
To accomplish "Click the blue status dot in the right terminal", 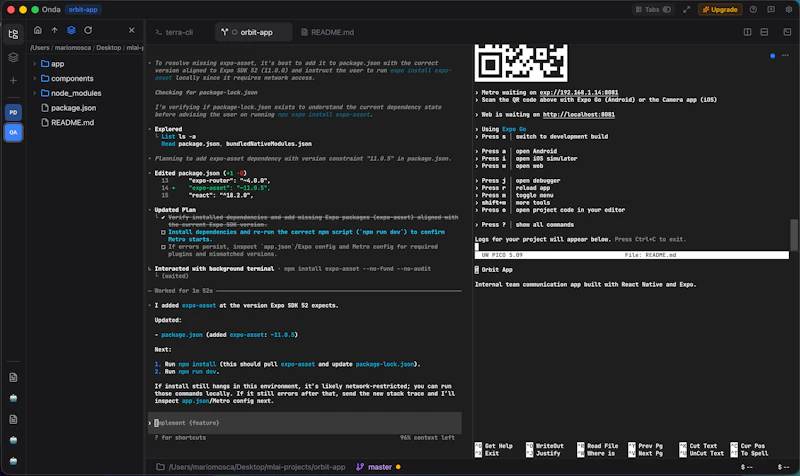I will tap(772, 56).
